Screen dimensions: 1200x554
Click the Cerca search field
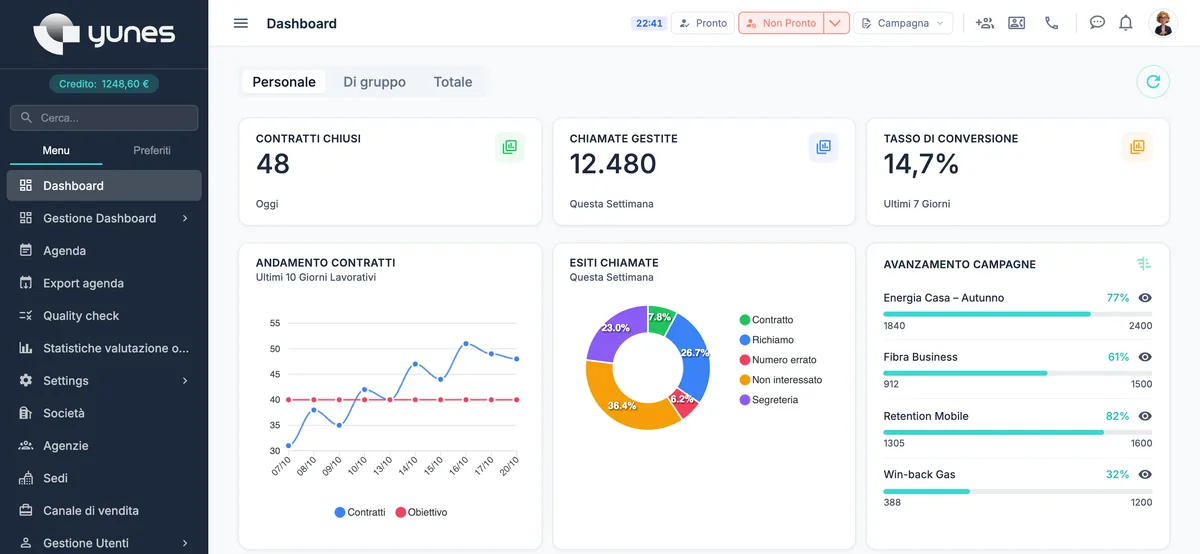[x=104, y=118]
